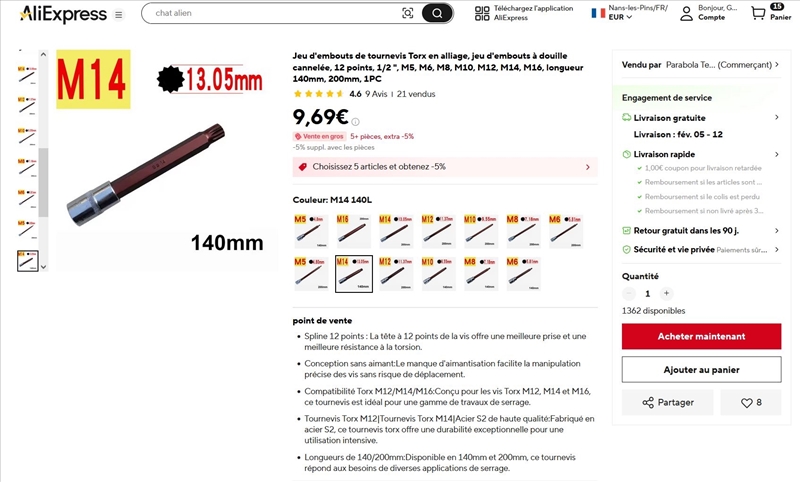Click the account profile icon
Screen dimensions: 800x482
click(x=687, y=13)
